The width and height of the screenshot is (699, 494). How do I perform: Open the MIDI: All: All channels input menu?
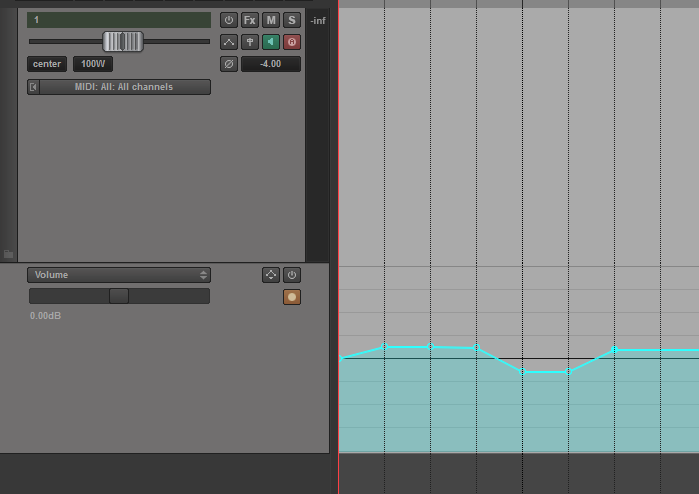click(124, 87)
